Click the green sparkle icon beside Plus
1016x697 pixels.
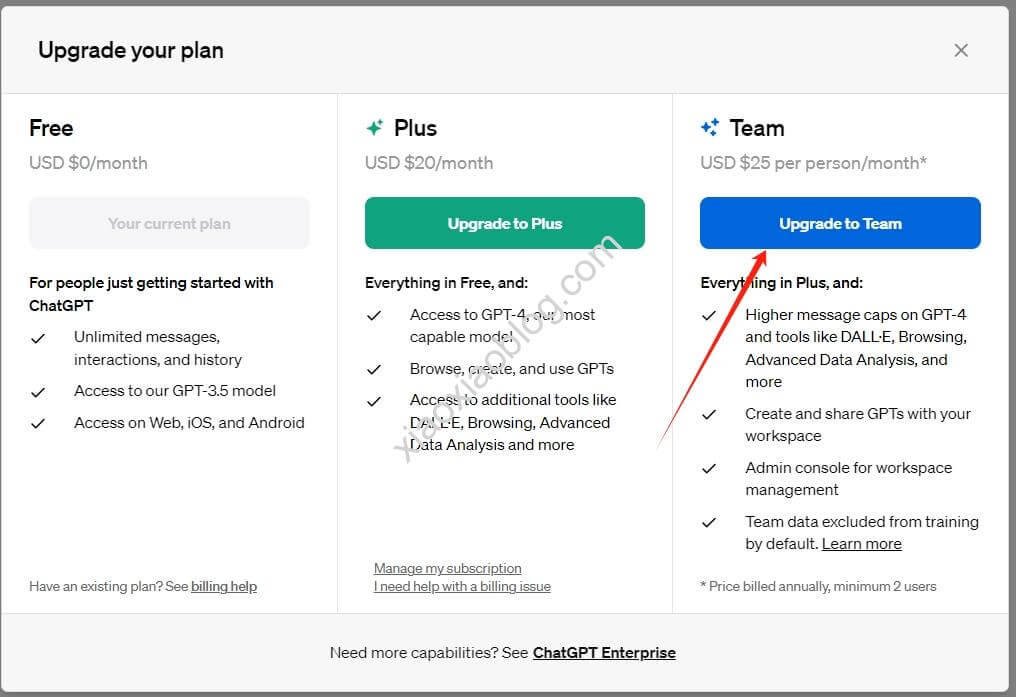click(x=375, y=128)
